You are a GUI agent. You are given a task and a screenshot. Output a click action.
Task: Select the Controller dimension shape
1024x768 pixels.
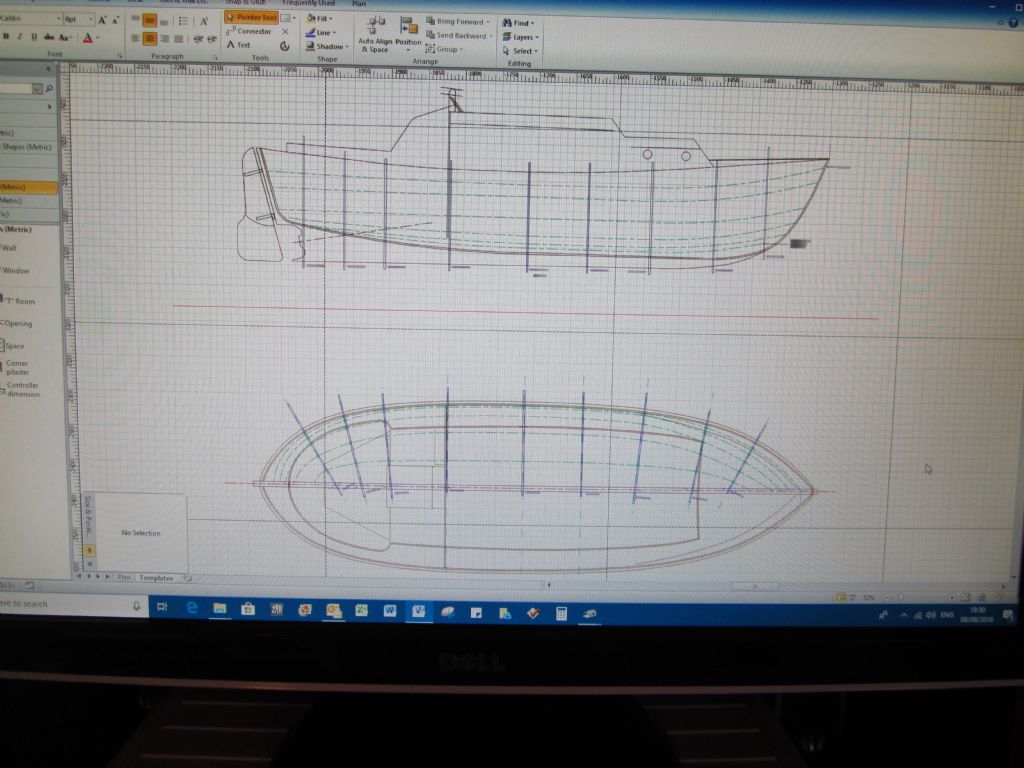(x=21, y=390)
